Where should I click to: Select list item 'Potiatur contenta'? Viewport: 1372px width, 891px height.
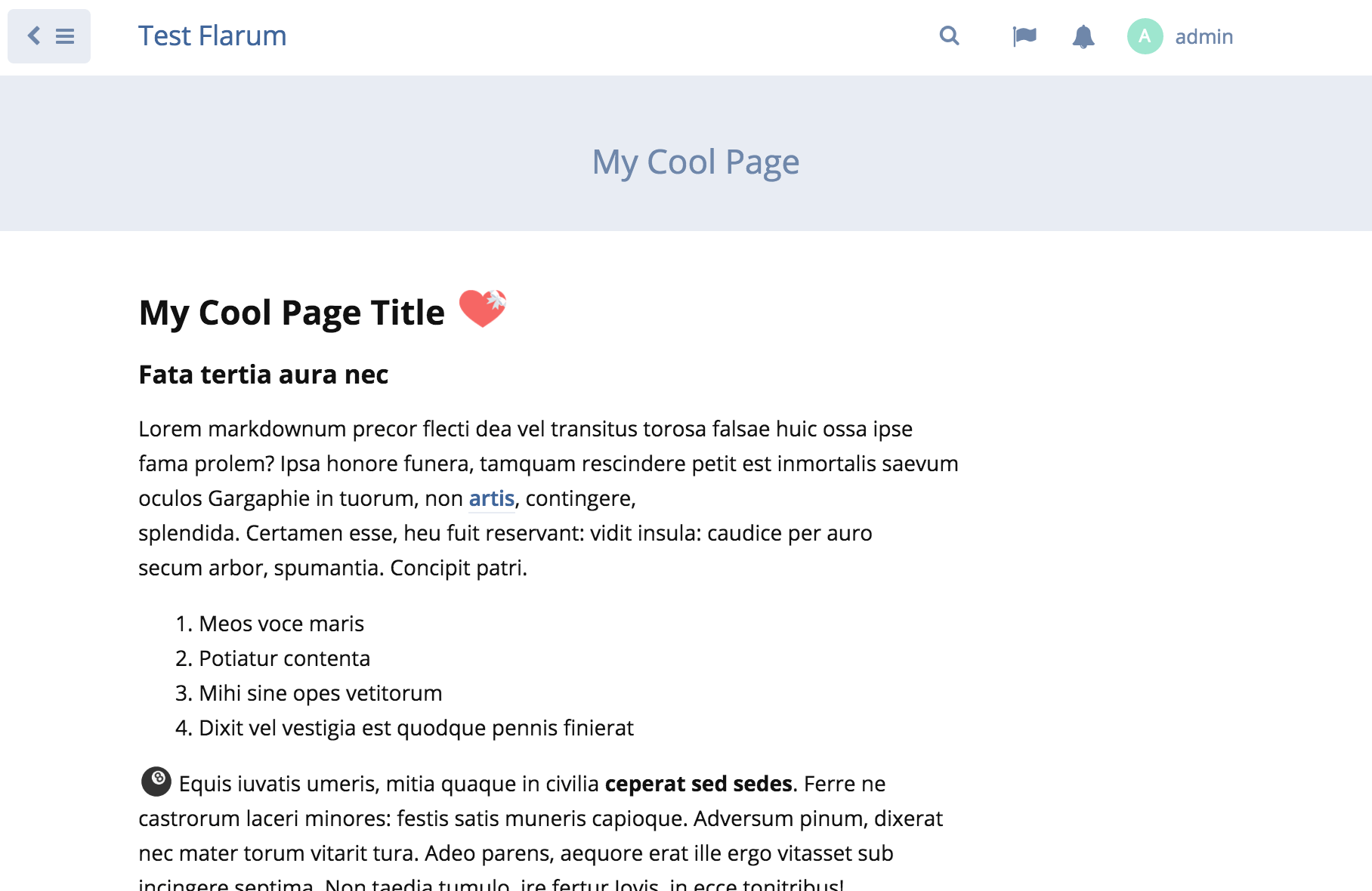pos(284,658)
